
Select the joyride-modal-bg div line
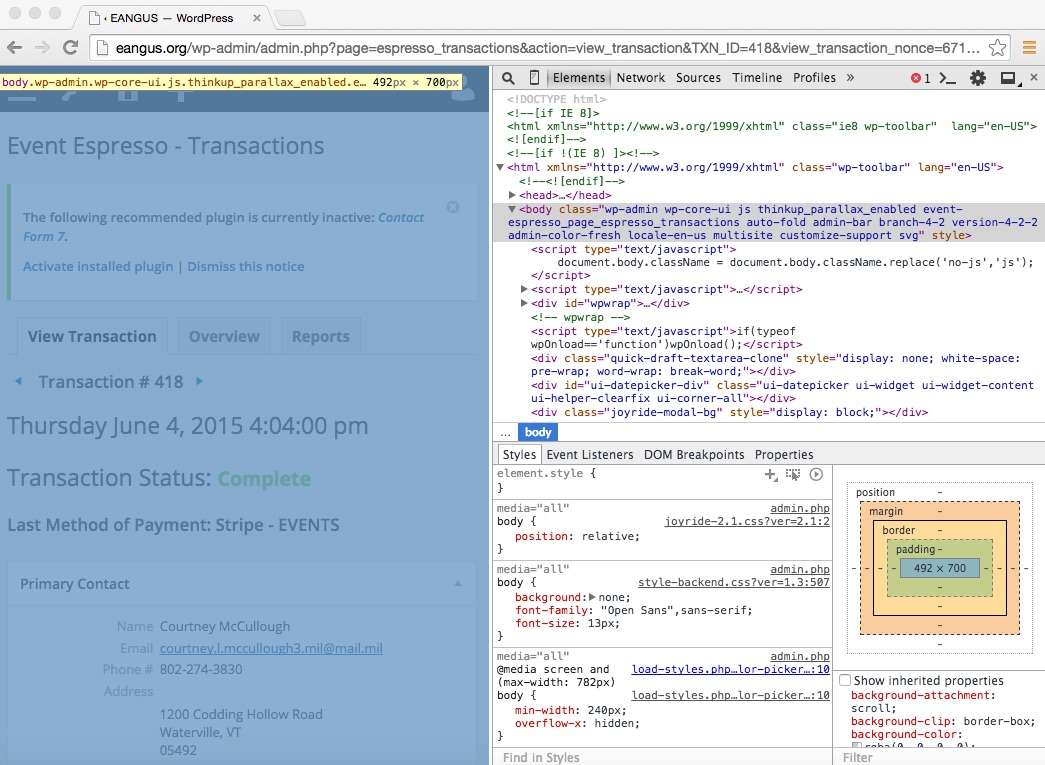coord(729,412)
